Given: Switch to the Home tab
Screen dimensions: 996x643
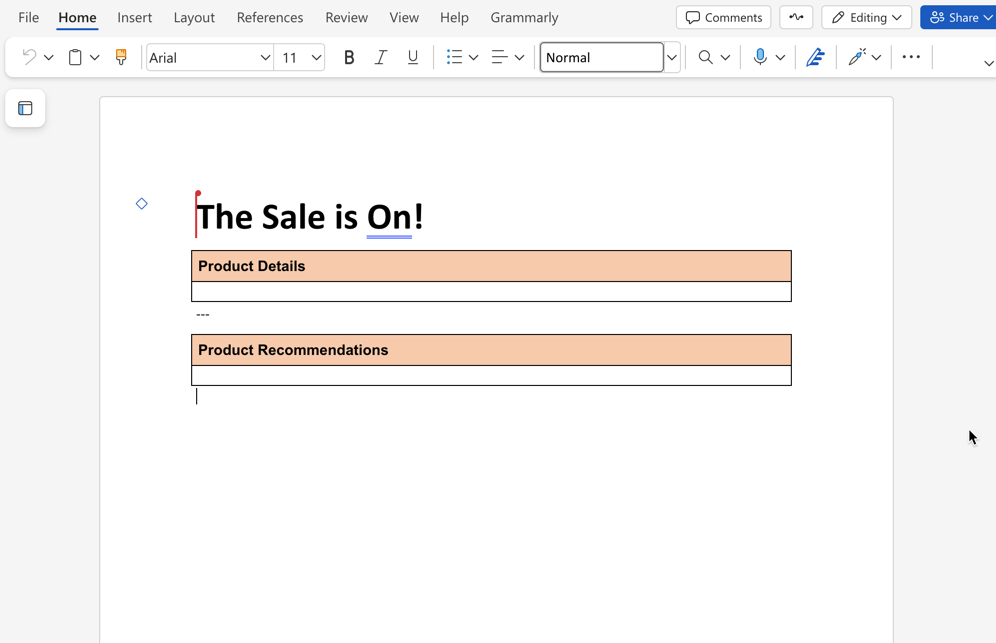Looking at the screenshot, I should click(x=77, y=17).
